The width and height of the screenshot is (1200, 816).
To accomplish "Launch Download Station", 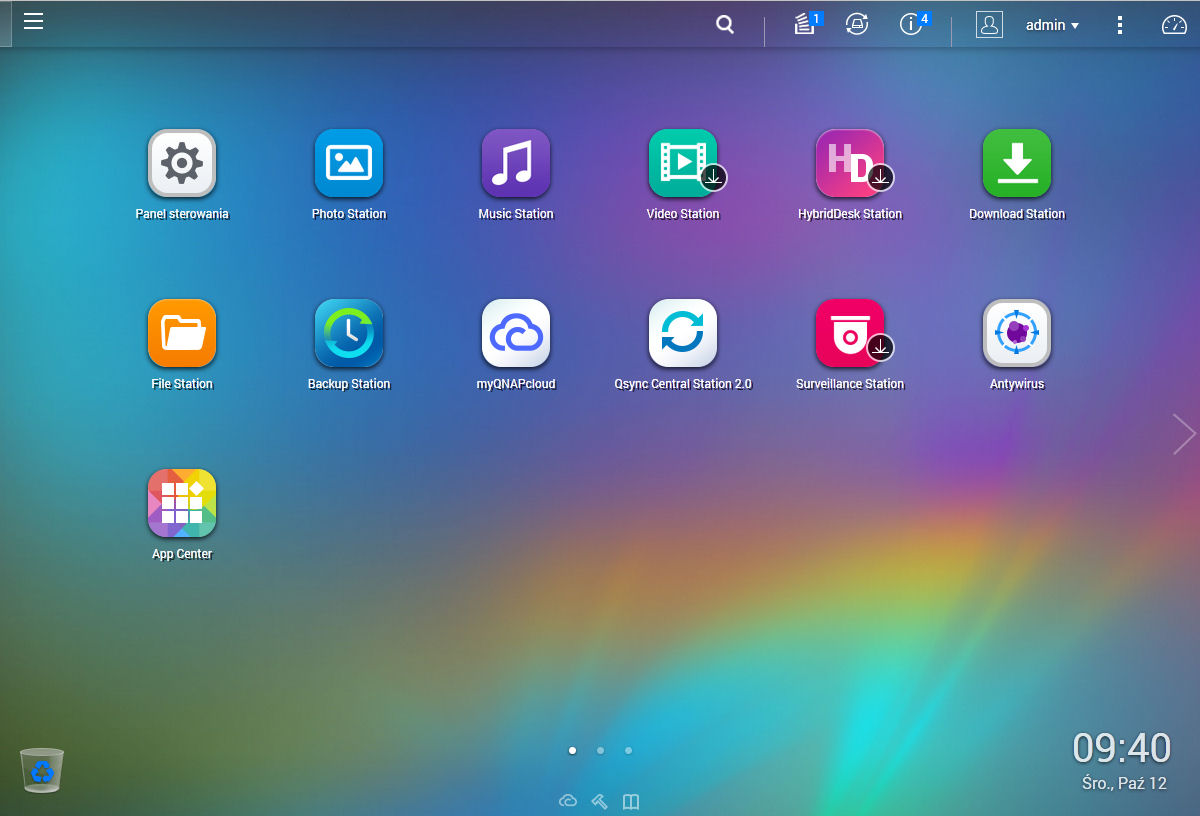I will point(1017,163).
